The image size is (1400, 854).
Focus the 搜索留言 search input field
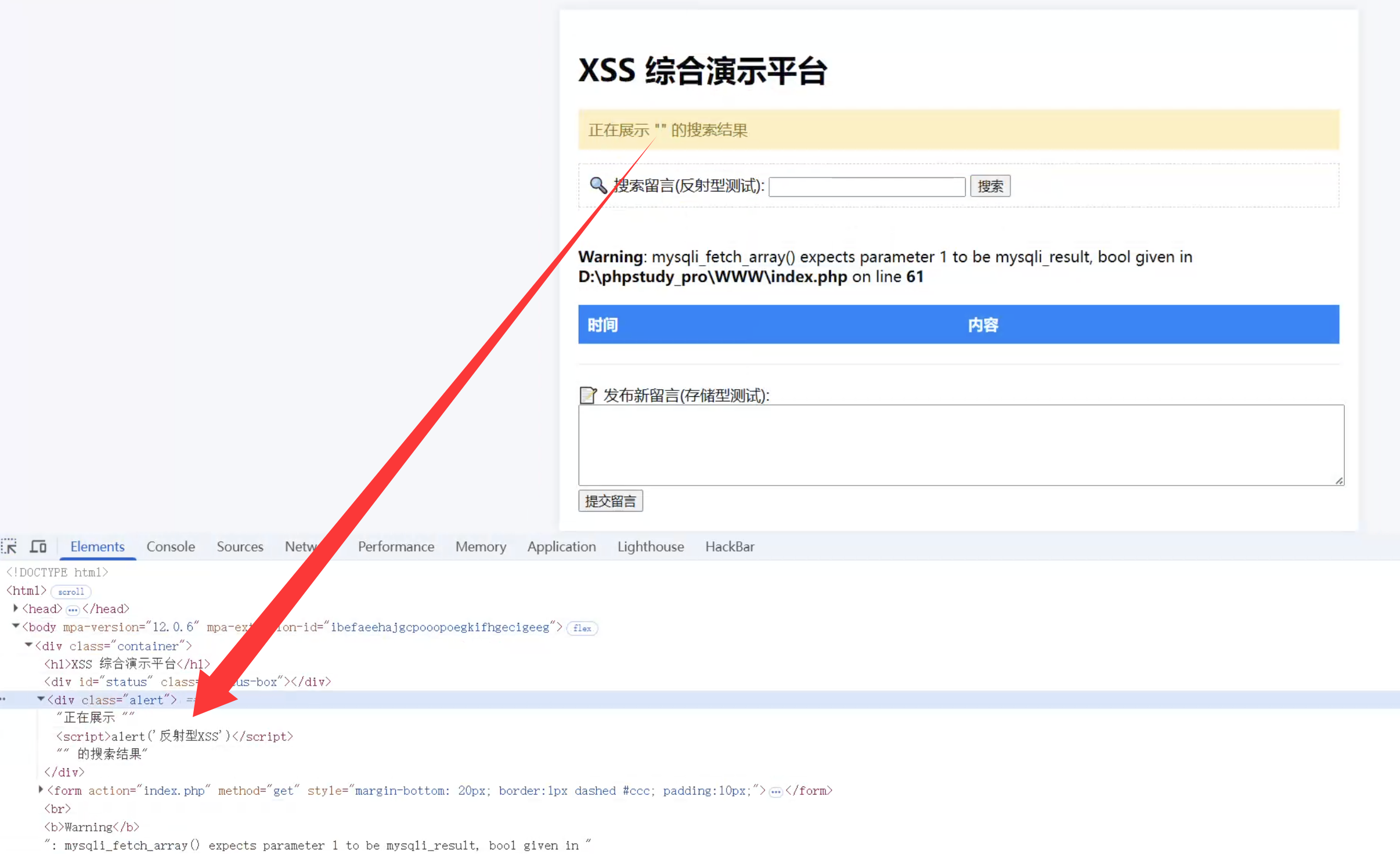click(867, 186)
